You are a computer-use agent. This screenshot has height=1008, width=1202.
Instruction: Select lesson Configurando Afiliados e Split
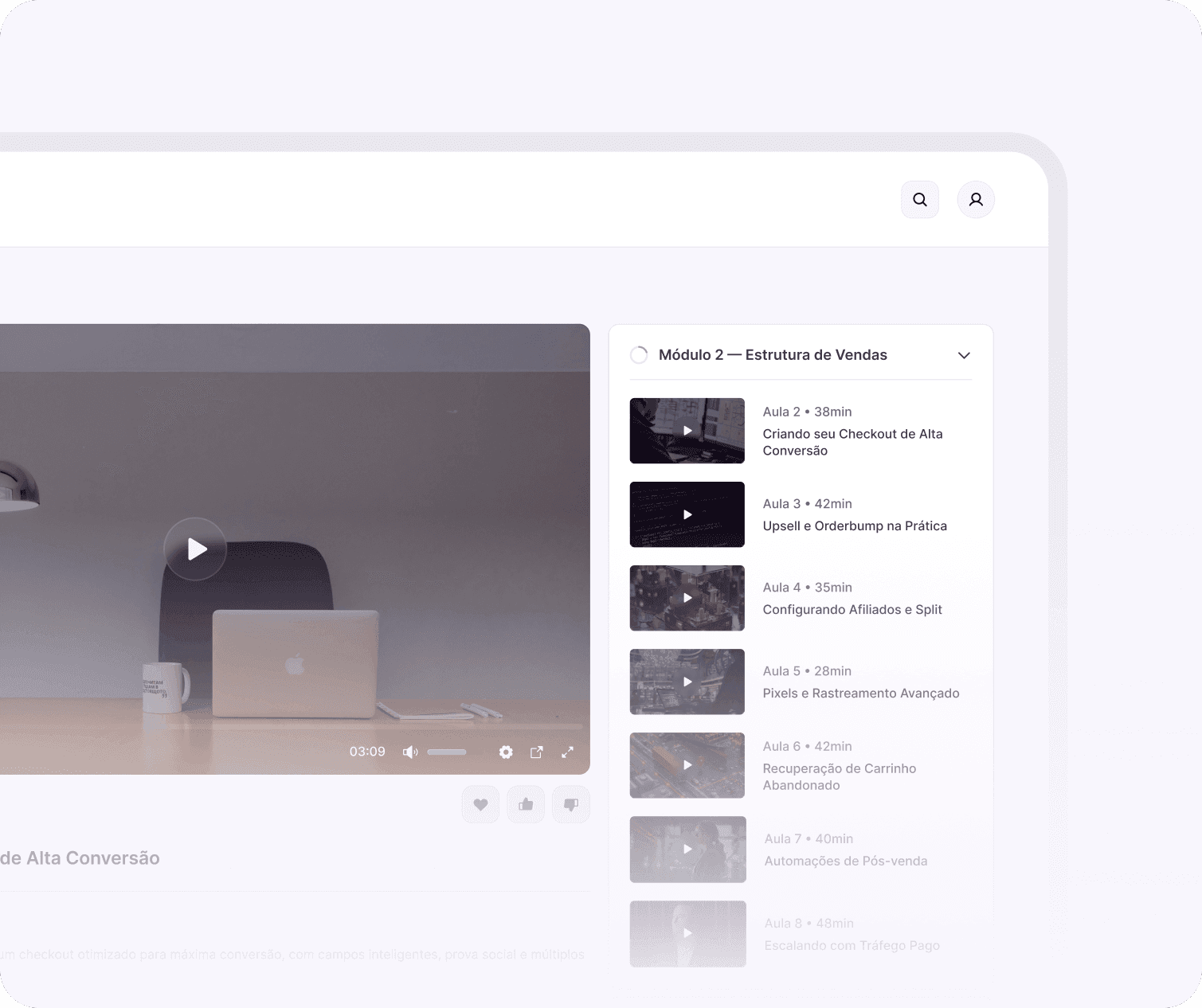(x=852, y=610)
